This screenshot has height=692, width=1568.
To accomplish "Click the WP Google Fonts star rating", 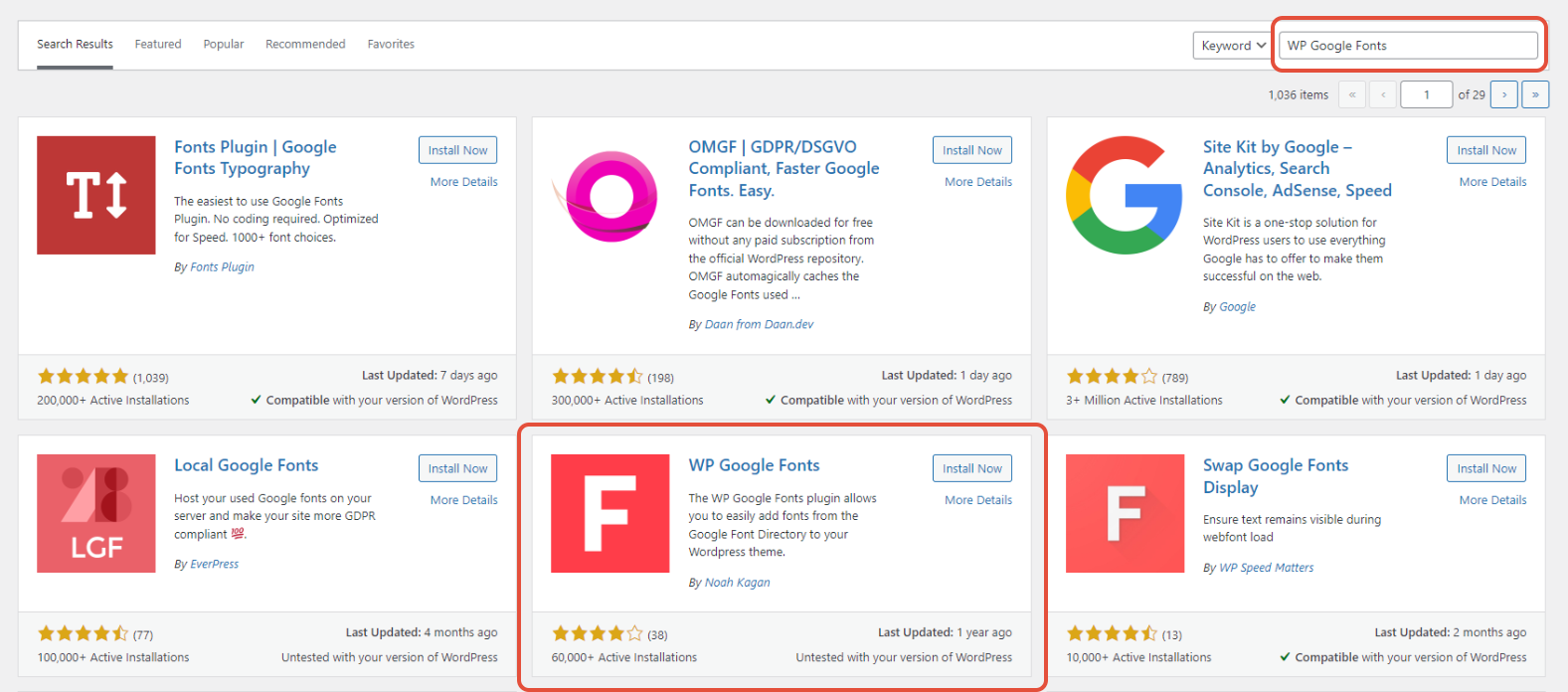I will coord(598,633).
